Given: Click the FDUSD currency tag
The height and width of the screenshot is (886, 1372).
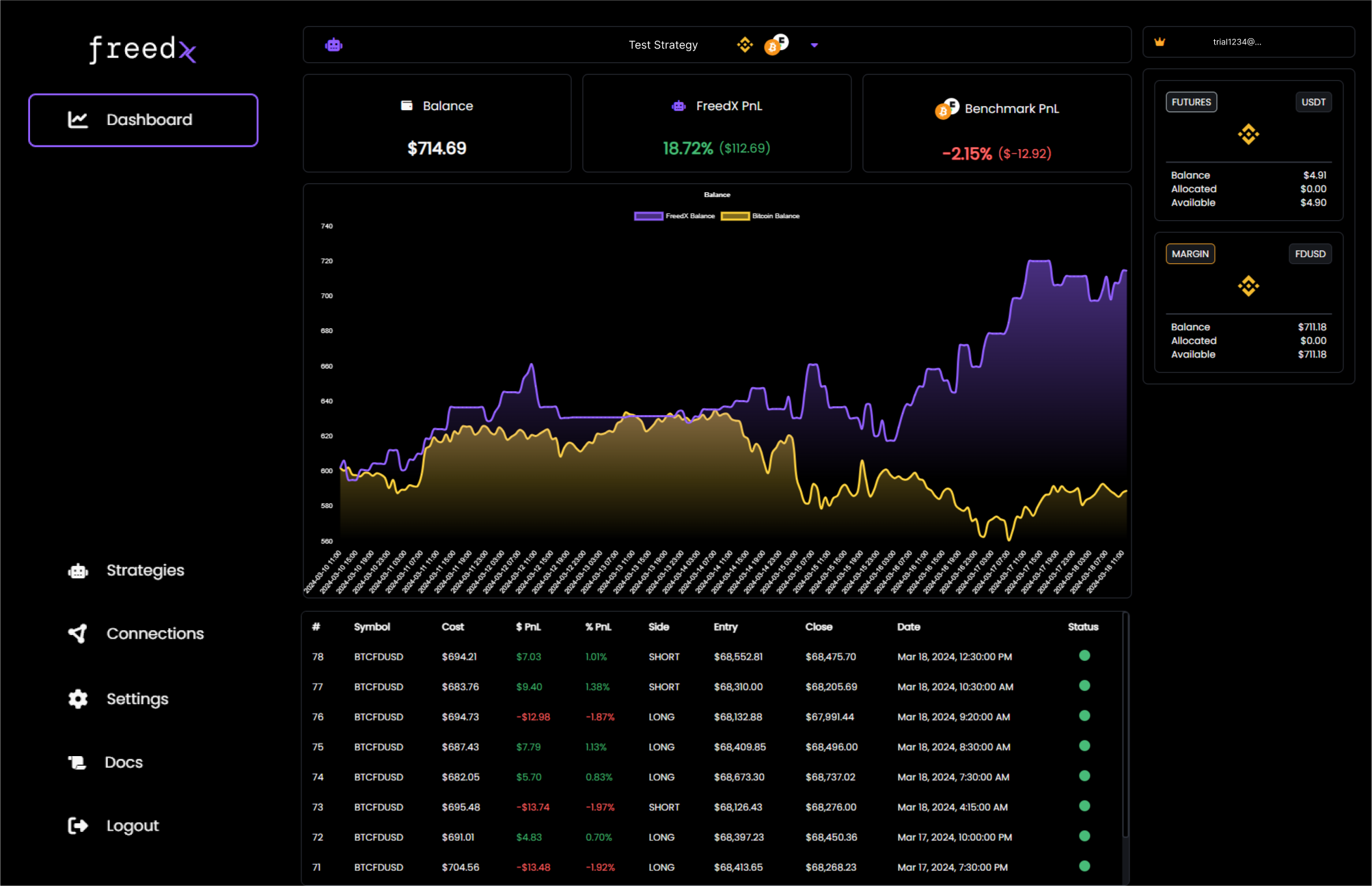Looking at the screenshot, I should 1310,254.
